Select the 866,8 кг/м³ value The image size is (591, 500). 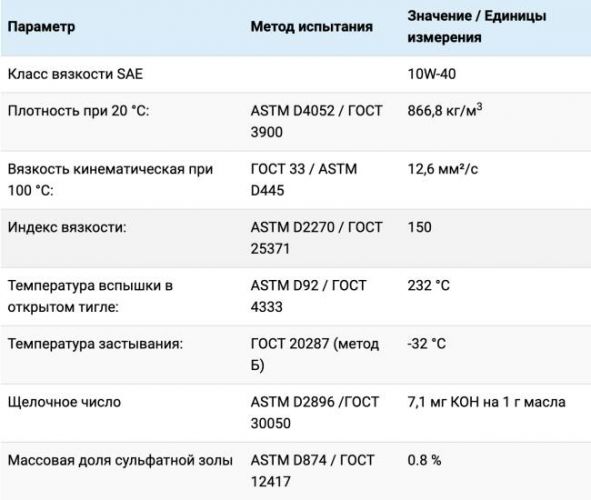[445, 110]
